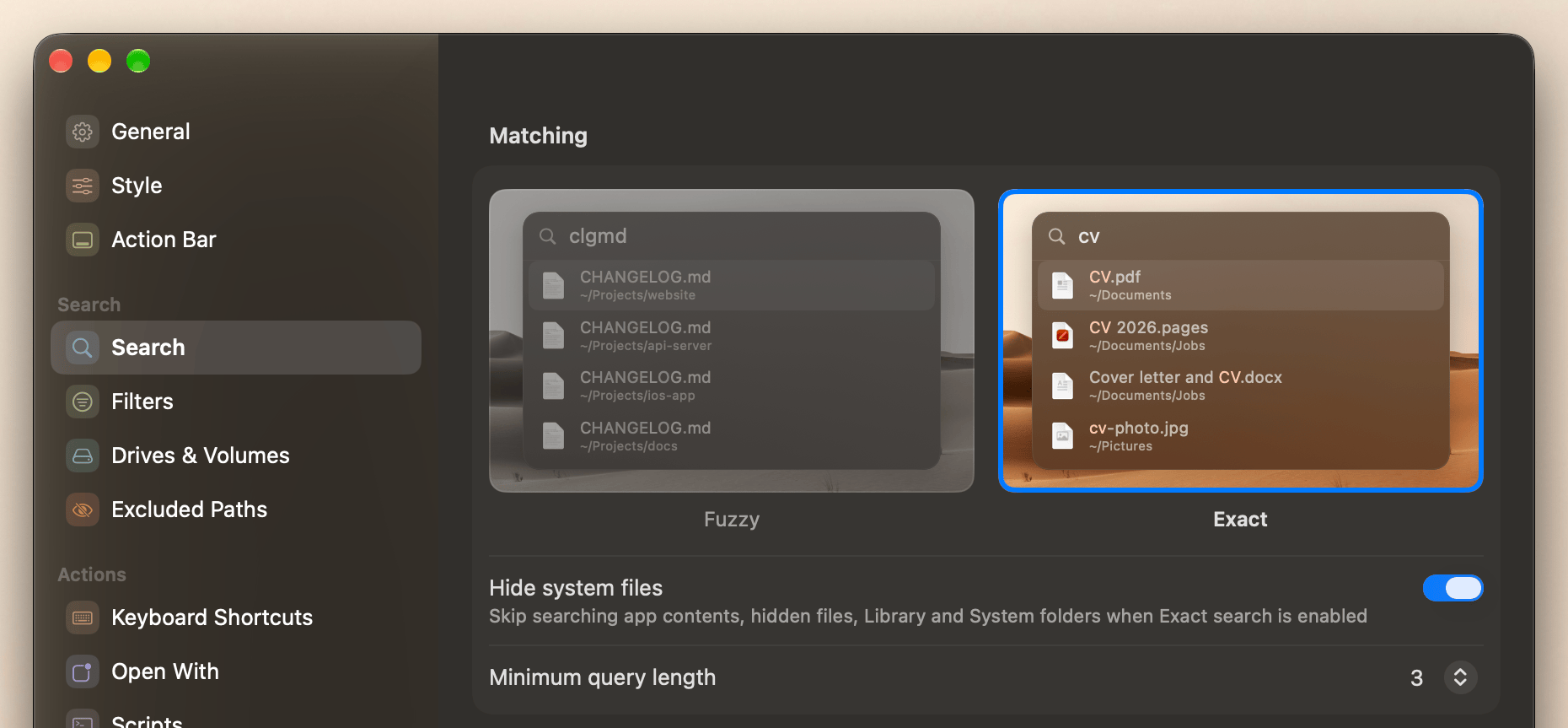1568x728 pixels.
Task: Click the minimum query length value 3
Action: pyautogui.click(x=1417, y=678)
